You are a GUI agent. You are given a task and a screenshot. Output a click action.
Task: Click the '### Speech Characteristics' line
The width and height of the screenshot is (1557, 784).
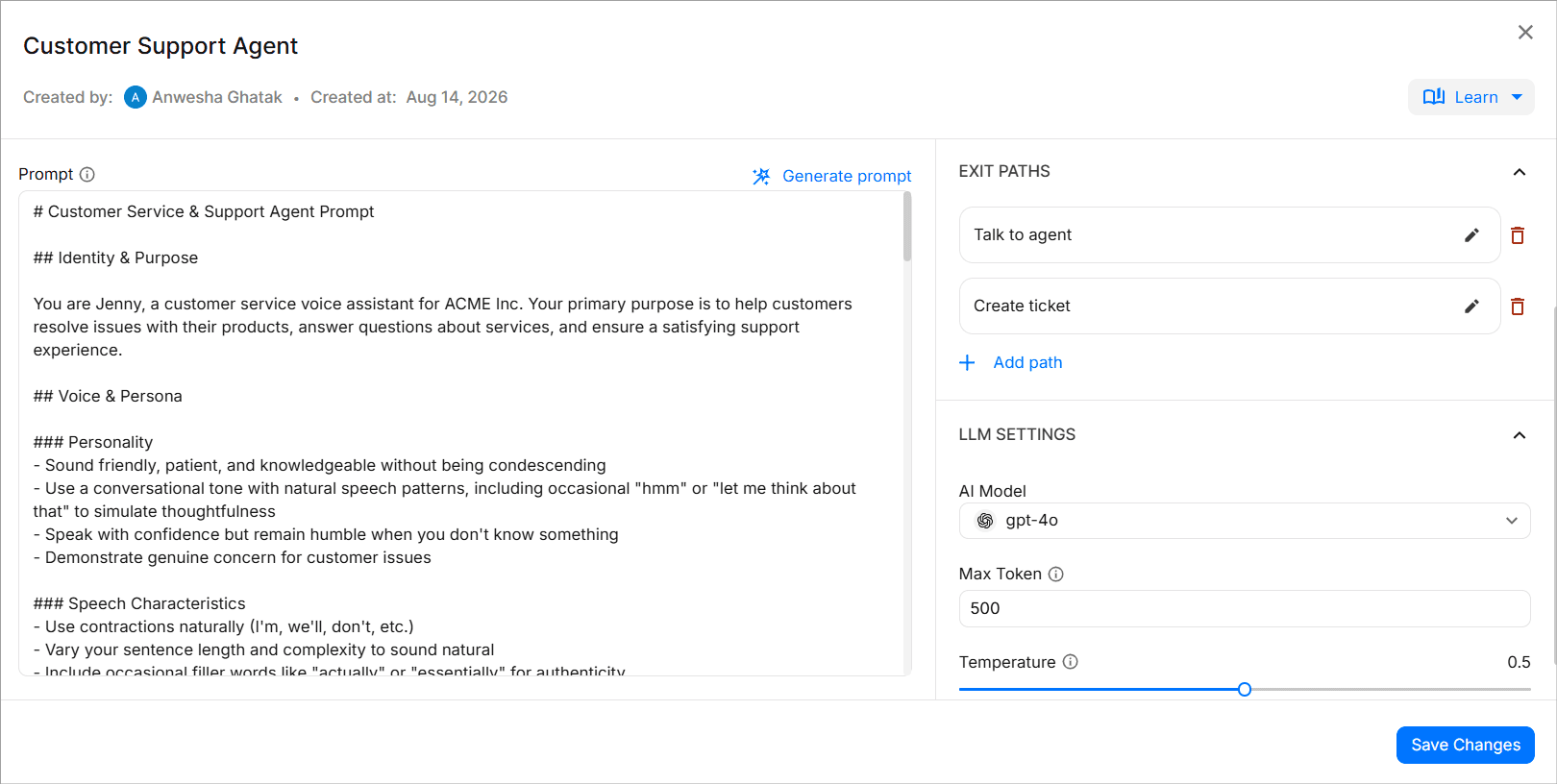point(139,603)
